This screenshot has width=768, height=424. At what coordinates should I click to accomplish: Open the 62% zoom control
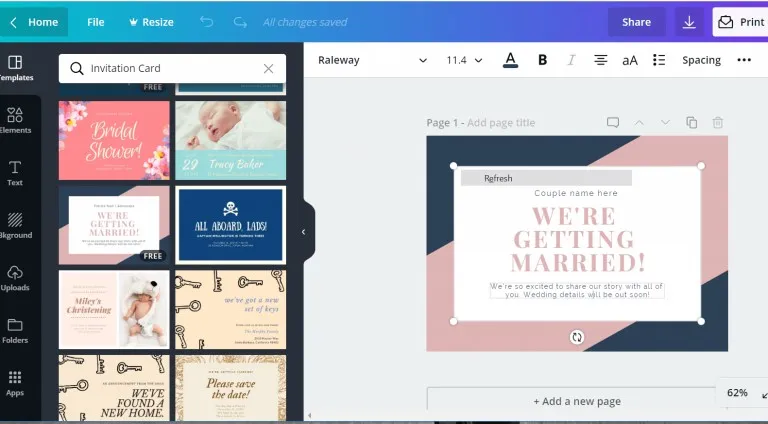click(x=737, y=393)
